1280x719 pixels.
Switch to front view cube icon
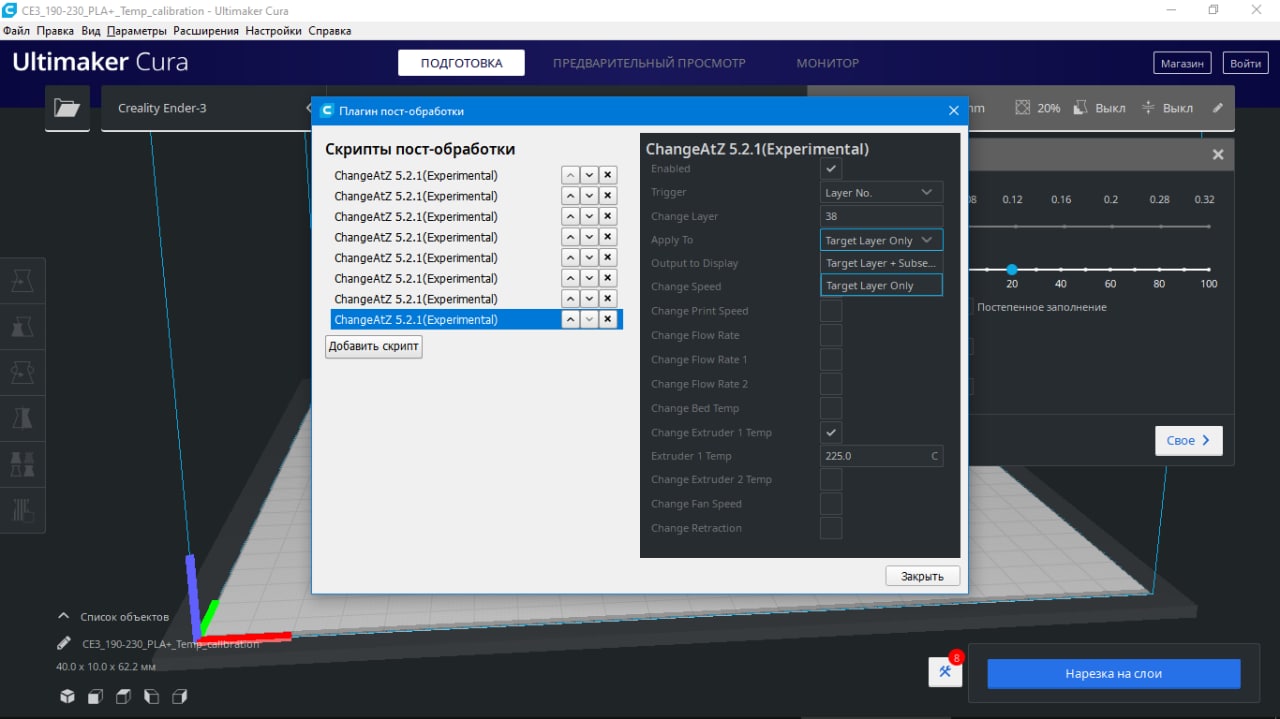pyautogui.click(x=95, y=696)
